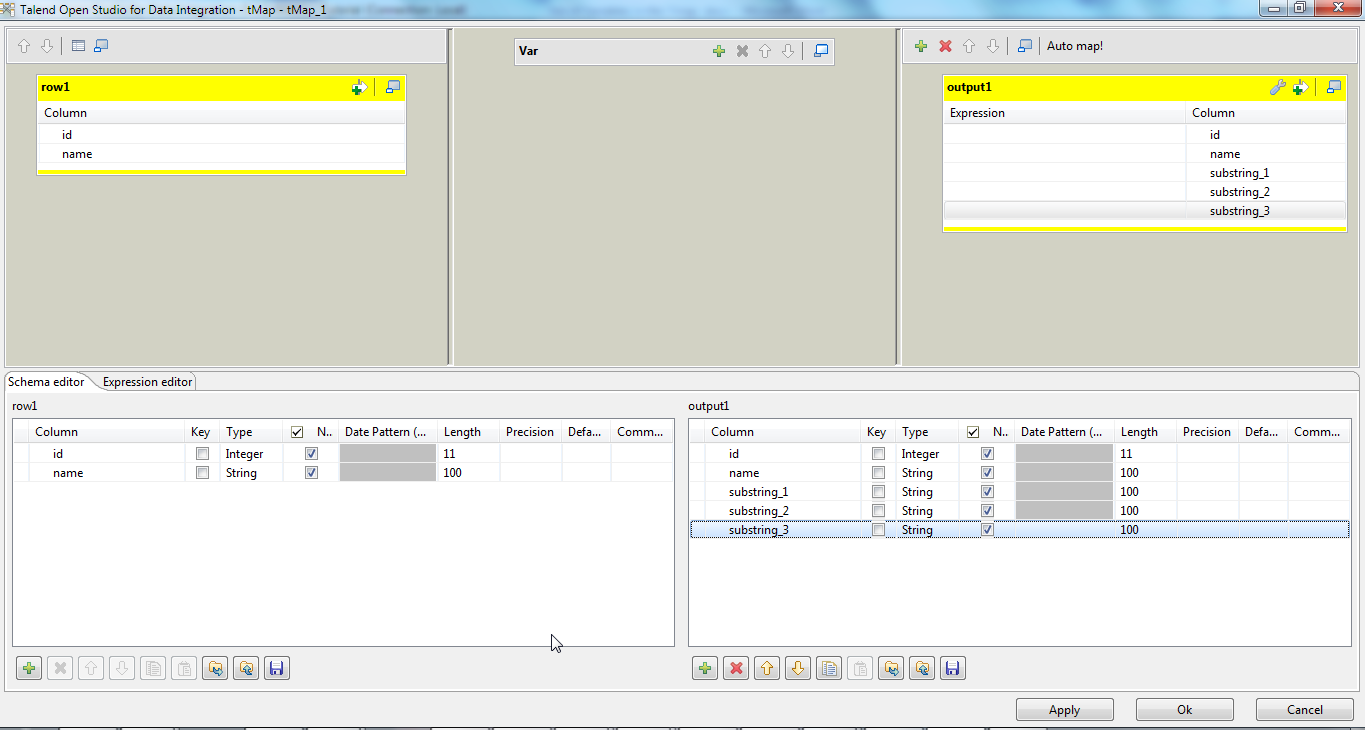The height and width of the screenshot is (730, 1365).
Task: Export row1 schema to file
Action: pyautogui.click(x=247, y=669)
